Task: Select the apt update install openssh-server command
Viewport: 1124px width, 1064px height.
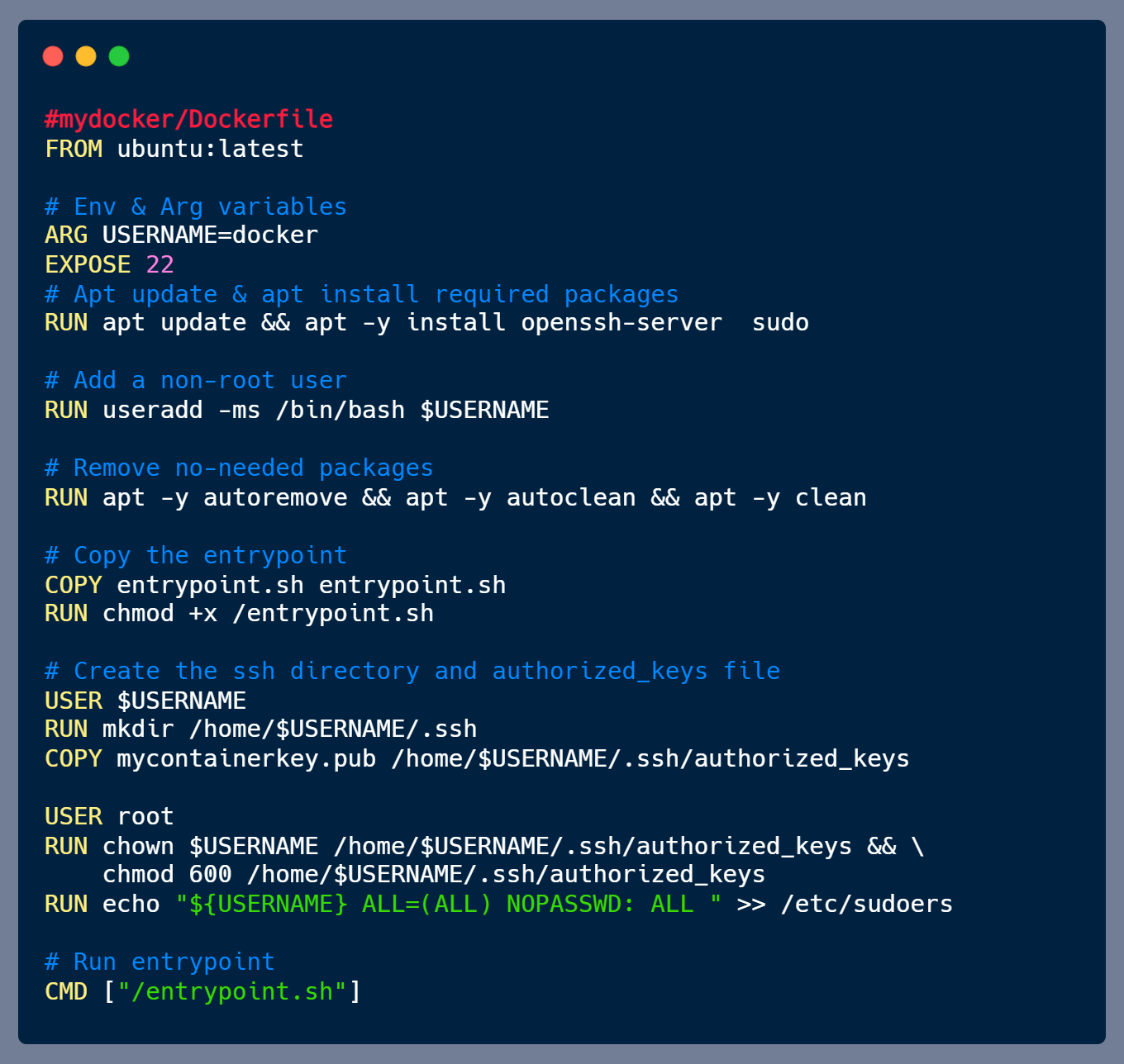Action: click(x=426, y=322)
